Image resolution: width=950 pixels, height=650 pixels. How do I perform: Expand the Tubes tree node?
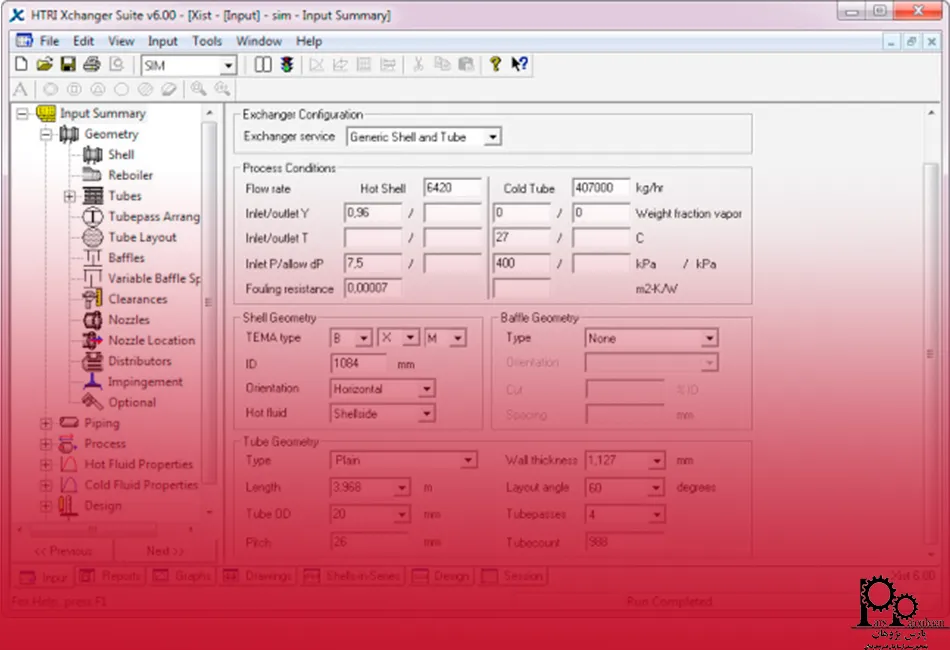(70, 196)
